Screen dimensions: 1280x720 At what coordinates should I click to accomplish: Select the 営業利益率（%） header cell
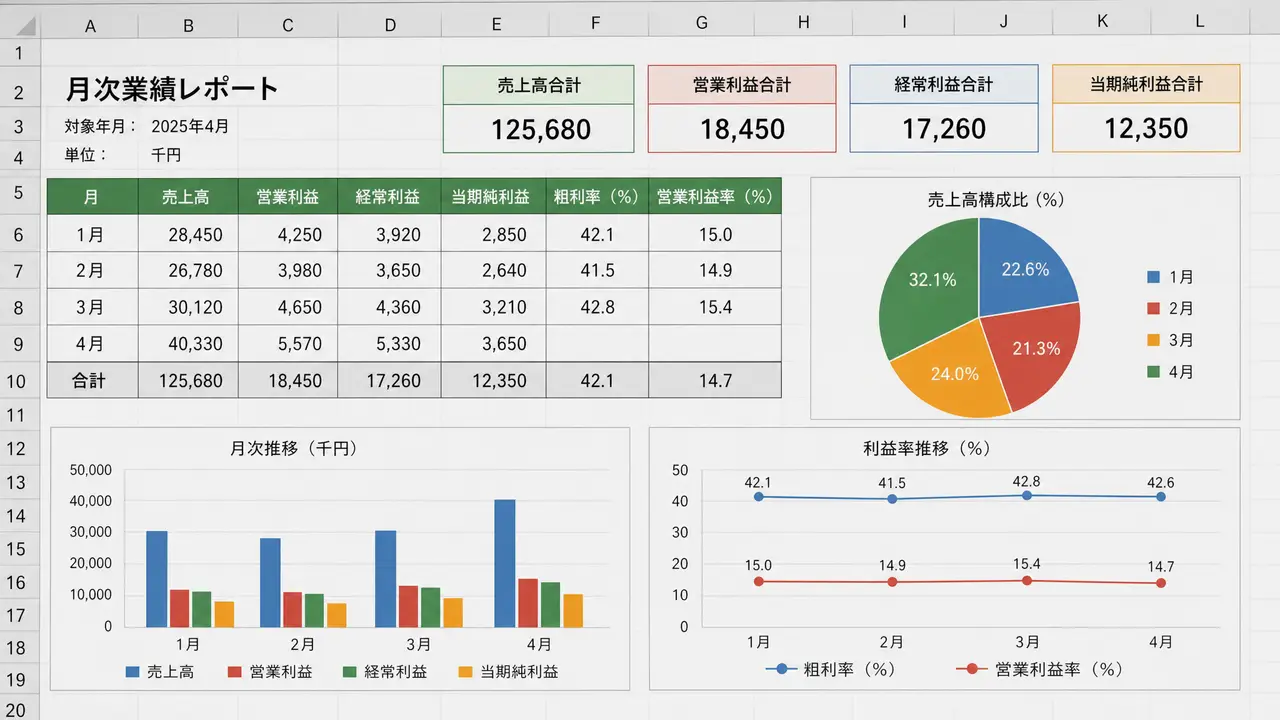(x=715, y=197)
